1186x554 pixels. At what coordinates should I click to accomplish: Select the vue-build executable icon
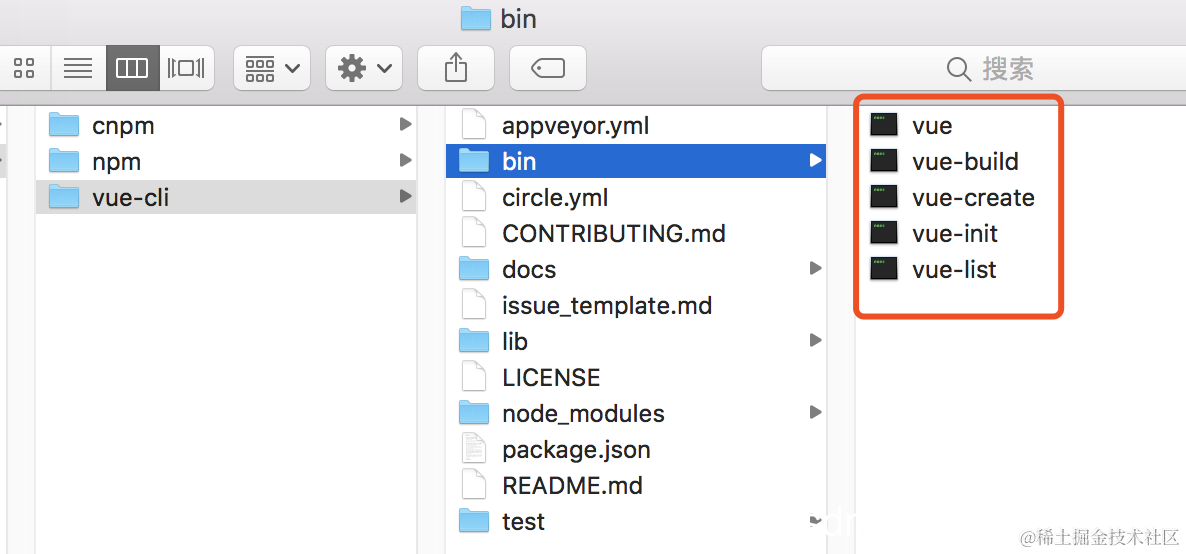pyautogui.click(x=883, y=161)
